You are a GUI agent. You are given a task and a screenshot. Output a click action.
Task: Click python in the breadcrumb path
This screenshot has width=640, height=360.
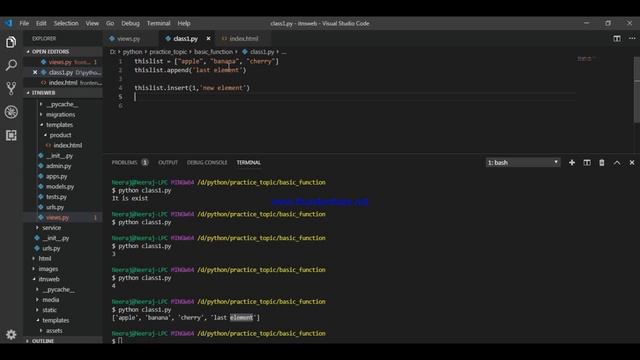(x=132, y=52)
